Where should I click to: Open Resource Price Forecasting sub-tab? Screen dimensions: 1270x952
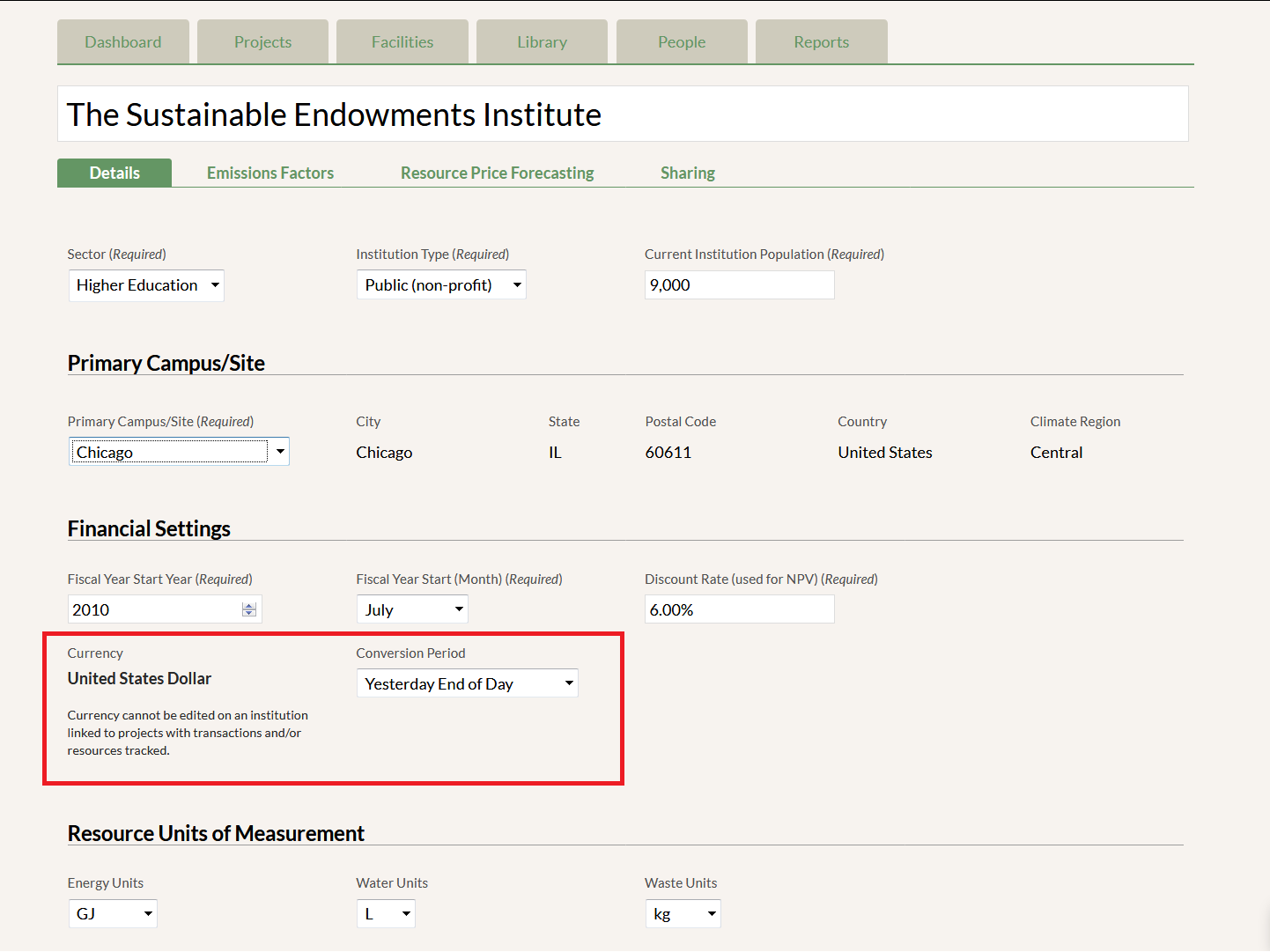point(498,173)
